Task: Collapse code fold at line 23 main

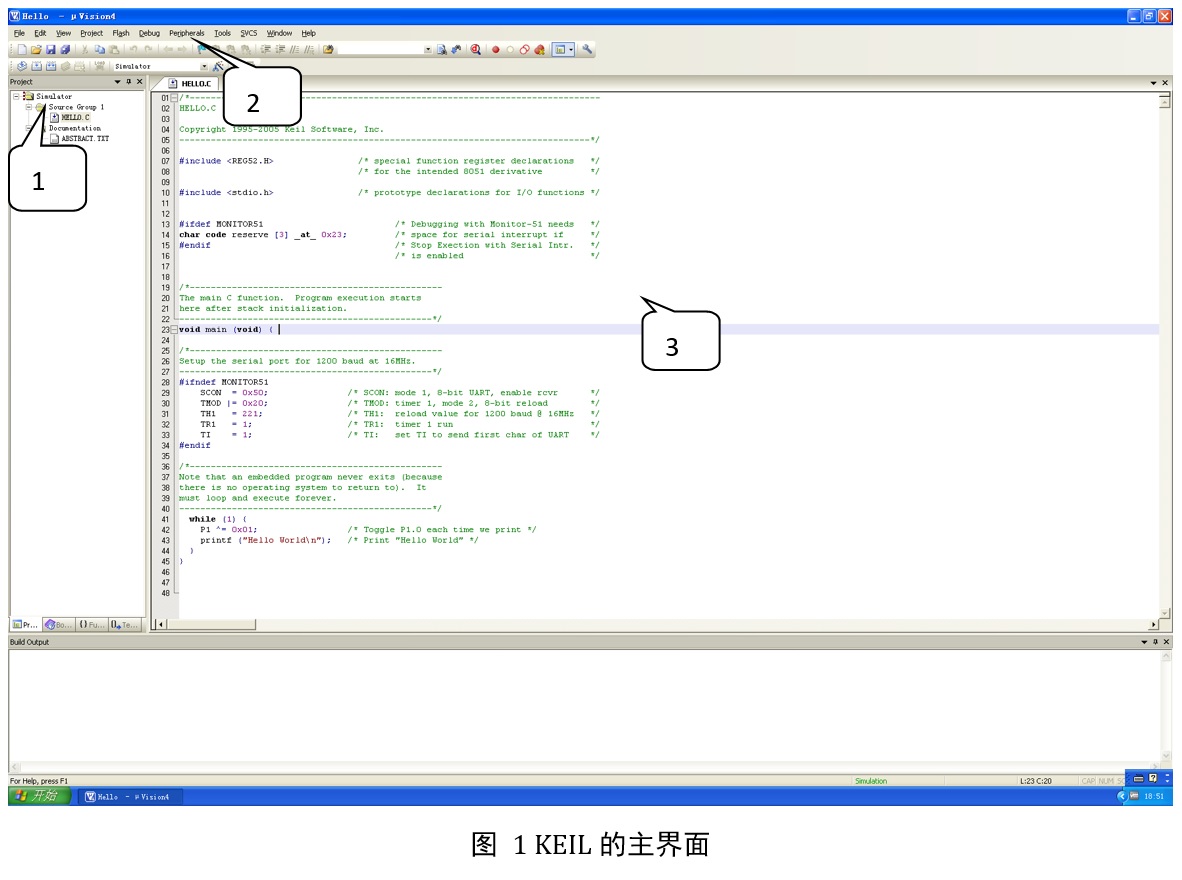Action: 174,330
